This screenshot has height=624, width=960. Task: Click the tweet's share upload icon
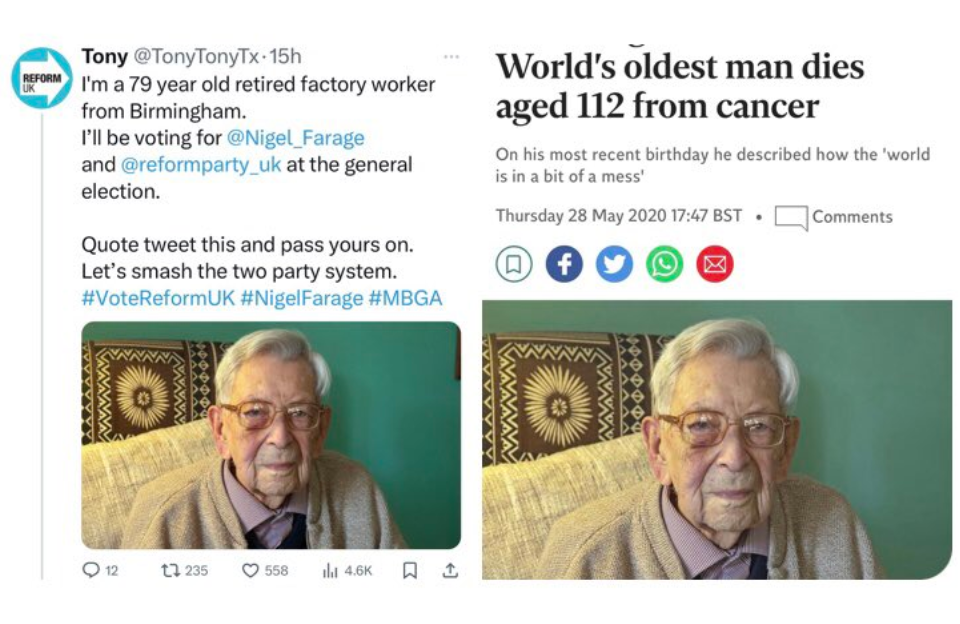pyautogui.click(x=450, y=570)
